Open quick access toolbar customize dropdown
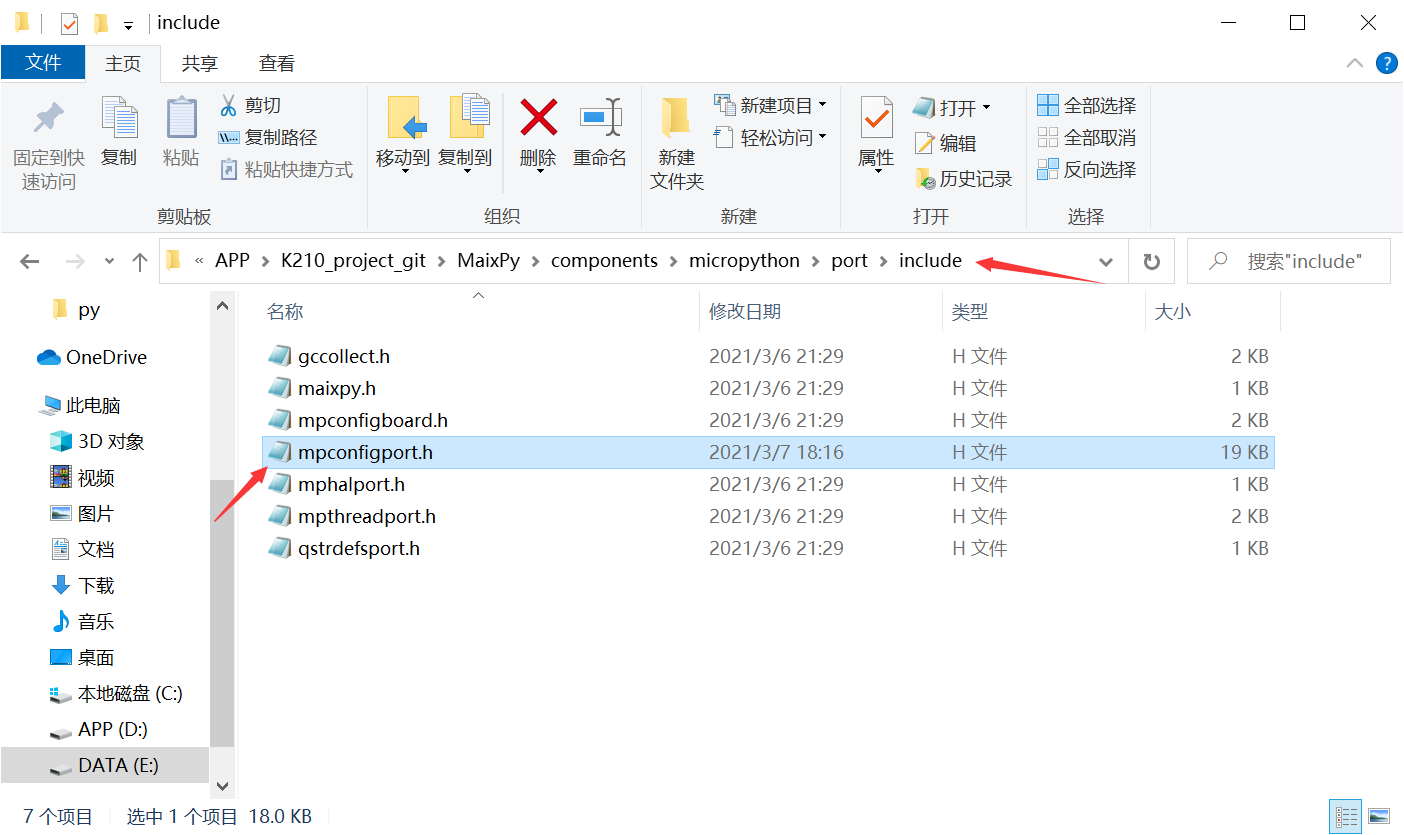This screenshot has height=835, width=1404. [128, 24]
